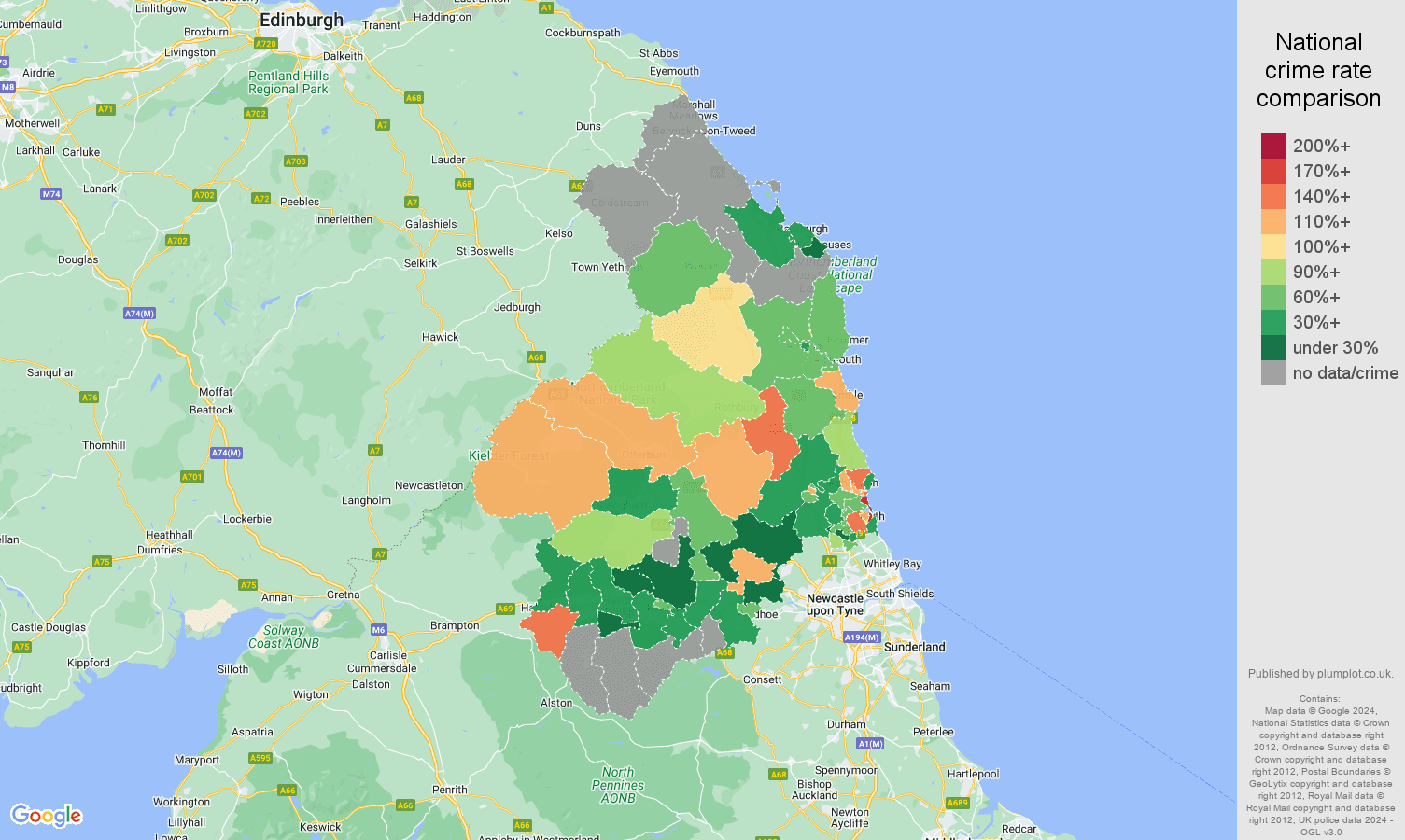The width and height of the screenshot is (1405, 840).
Task: Click the 30%+ legend color swatch
Action: (x=1273, y=322)
